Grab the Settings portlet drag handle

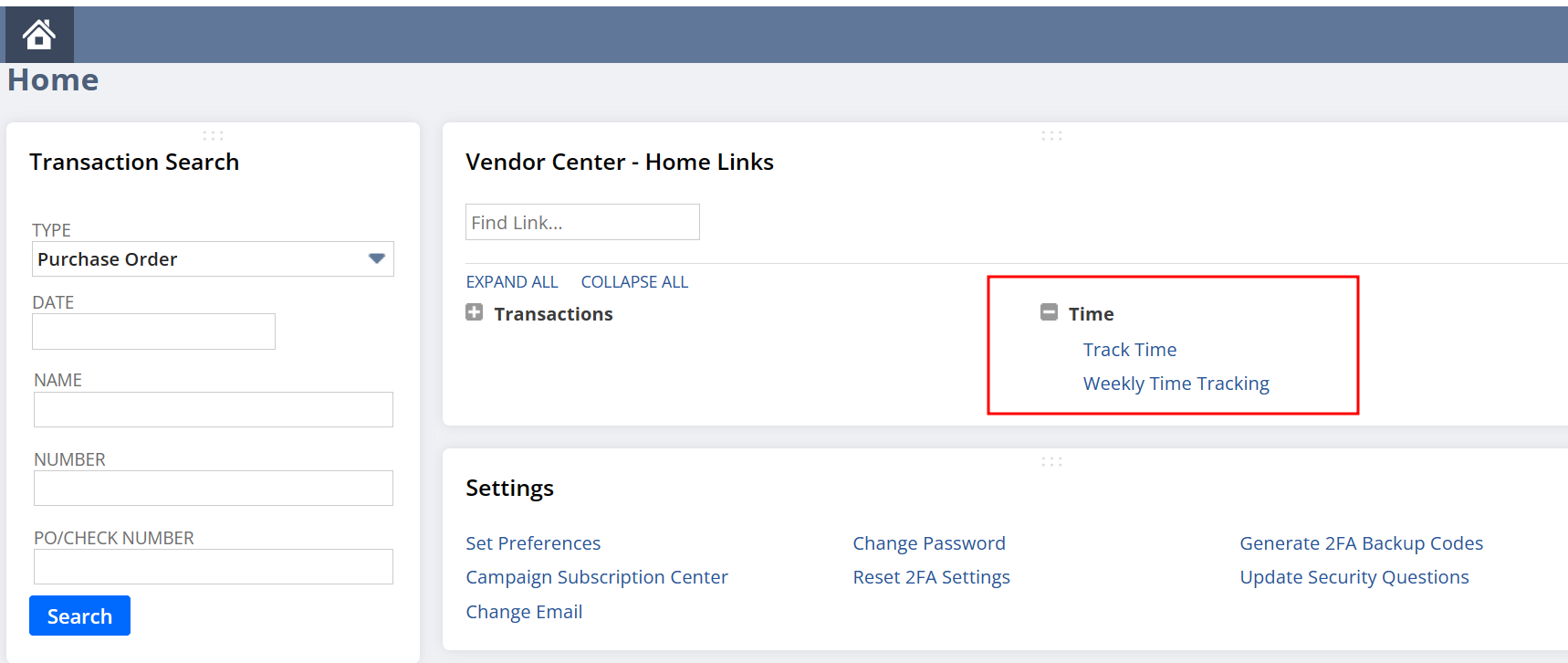pyautogui.click(x=1051, y=461)
